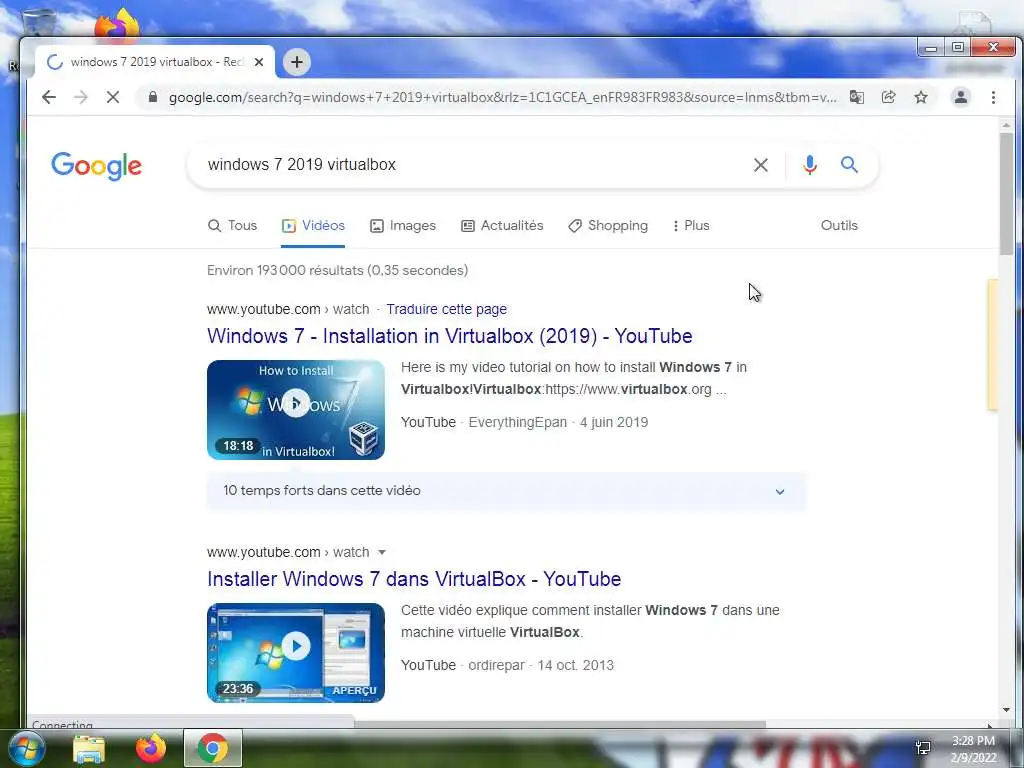This screenshot has width=1024, height=768.
Task: Clear the search box text
Action: click(x=761, y=165)
